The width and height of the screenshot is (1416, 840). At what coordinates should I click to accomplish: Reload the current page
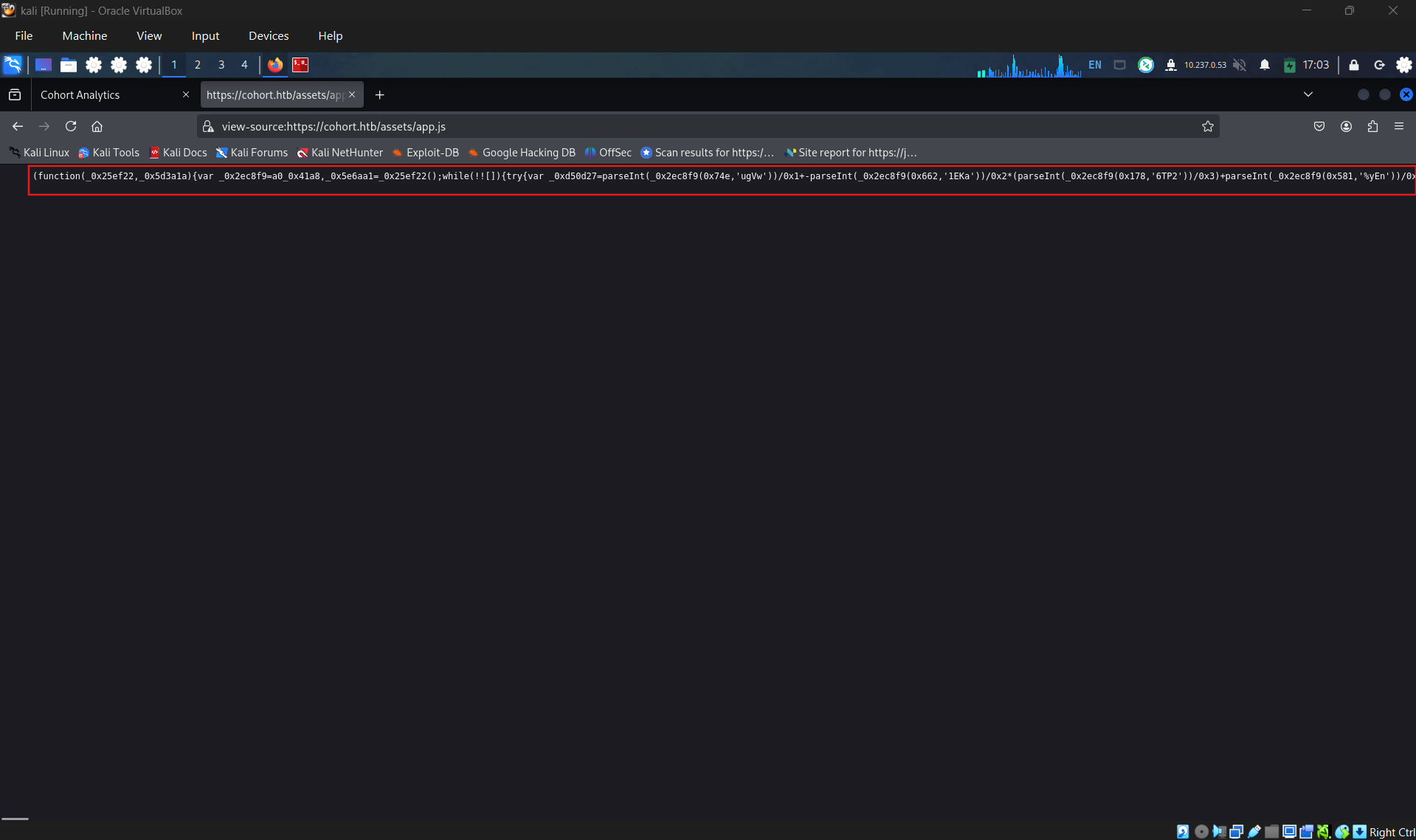(71, 126)
